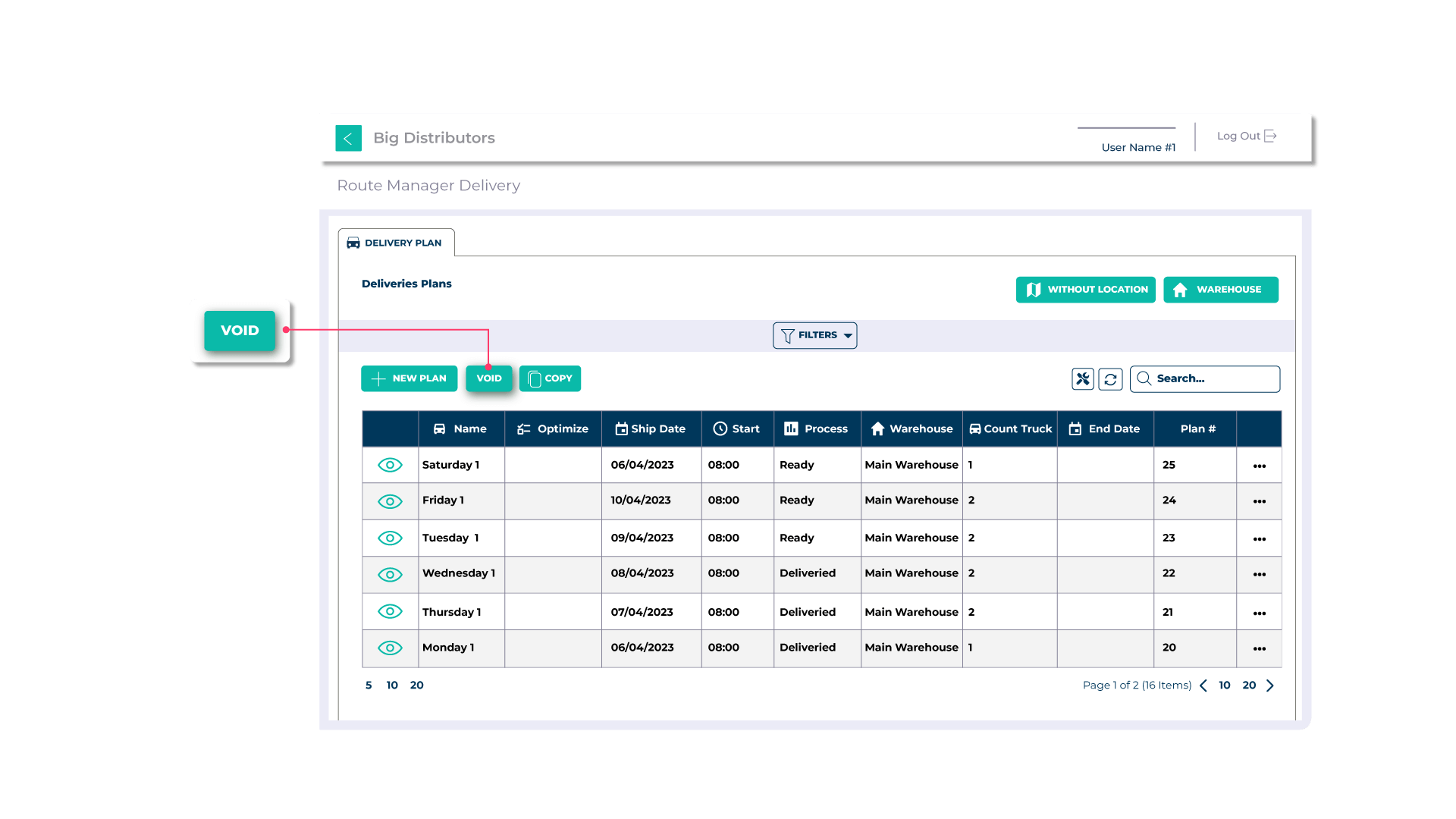Open the Without Location map button
Image resolution: width=1456 pixels, height=819 pixels.
tap(1085, 290)
